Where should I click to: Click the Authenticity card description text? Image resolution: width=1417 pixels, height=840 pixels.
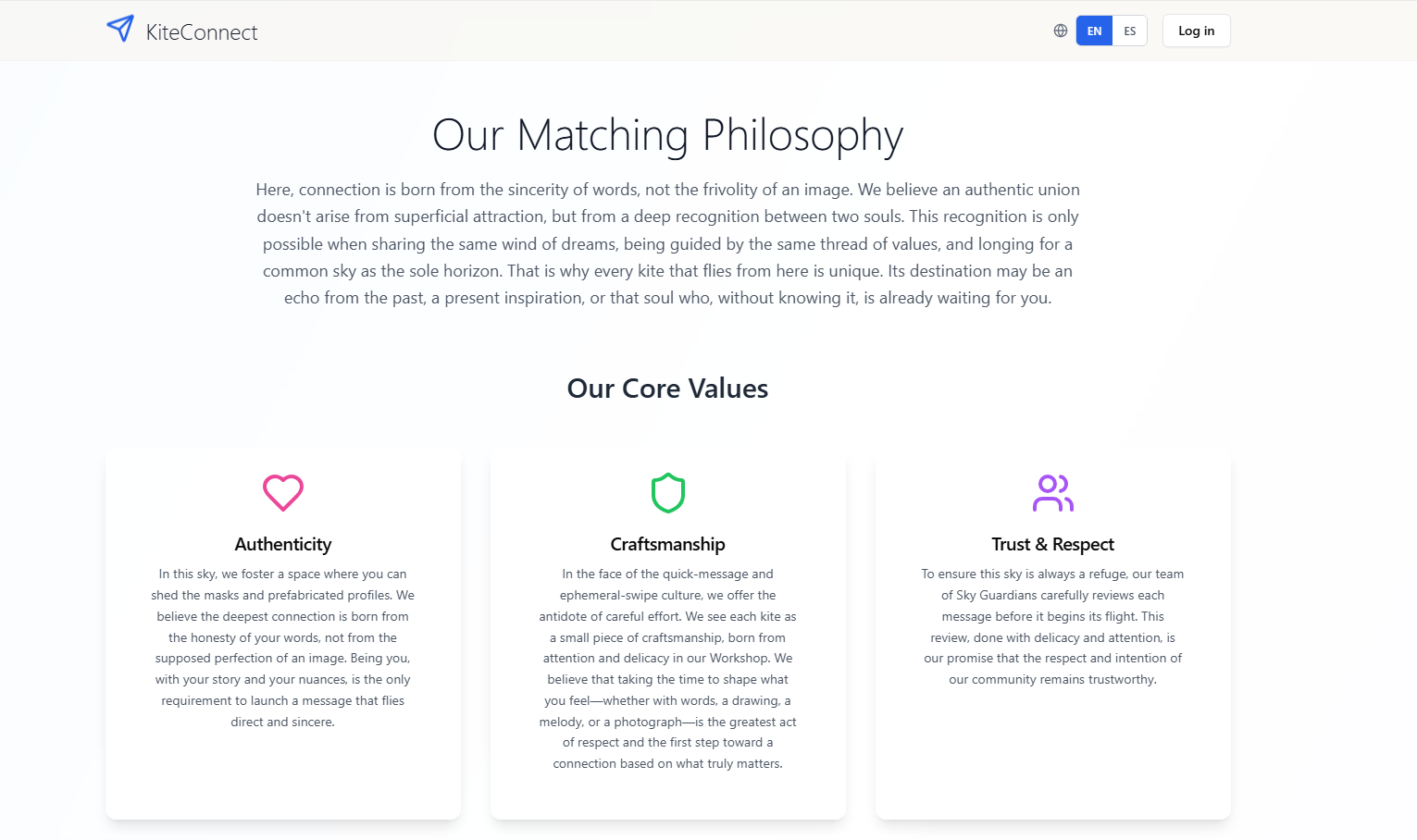(283, 648)
